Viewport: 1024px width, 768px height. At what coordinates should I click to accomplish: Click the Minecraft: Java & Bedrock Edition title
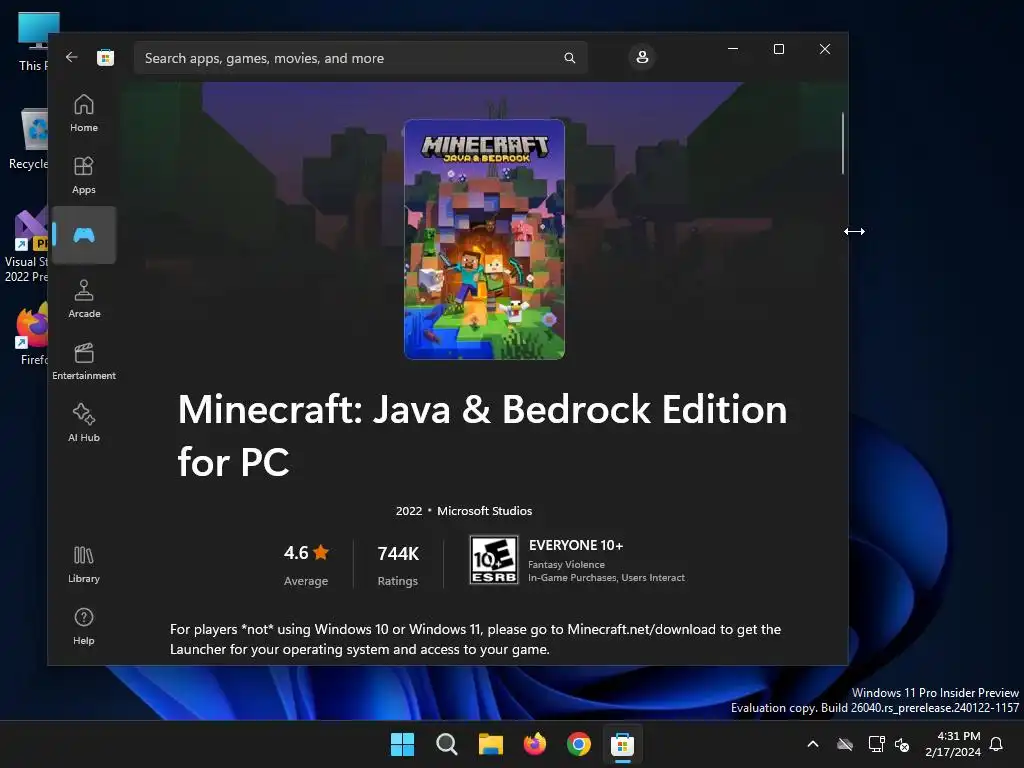pyautogui.click(x=483, y=436)
